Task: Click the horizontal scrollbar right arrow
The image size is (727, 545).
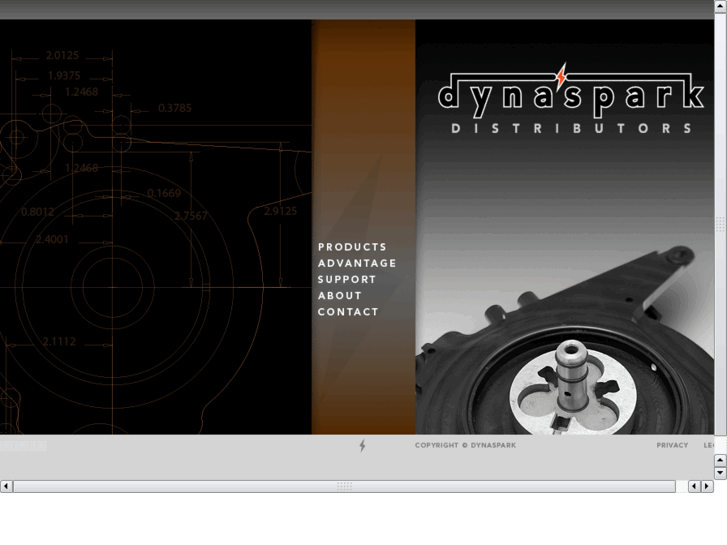Action: 708,486
